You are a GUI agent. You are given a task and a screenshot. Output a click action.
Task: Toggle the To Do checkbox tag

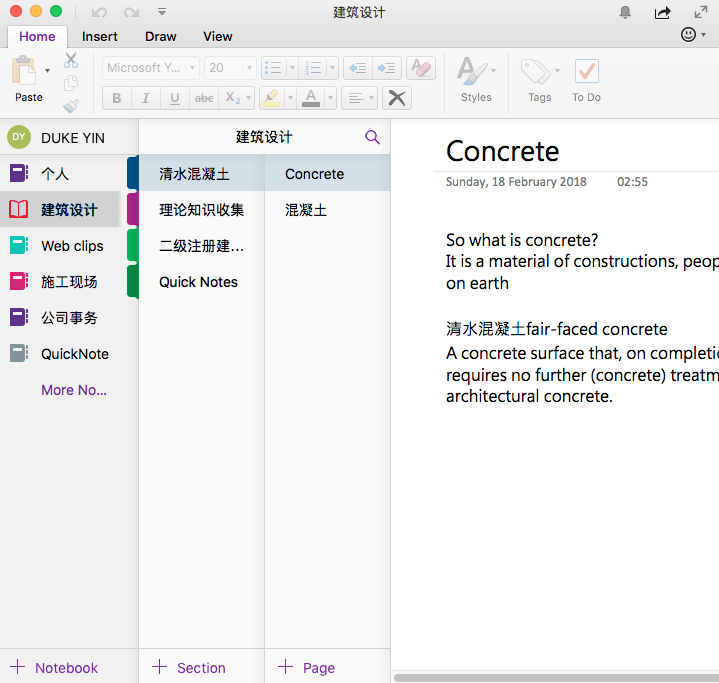point(586,71)
